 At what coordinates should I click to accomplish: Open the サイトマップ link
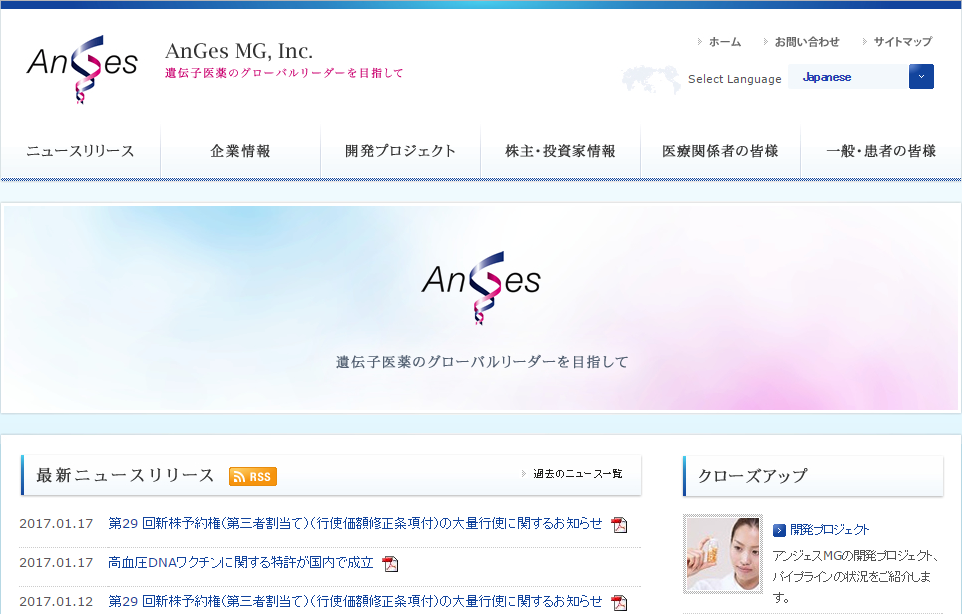(902, 42)
